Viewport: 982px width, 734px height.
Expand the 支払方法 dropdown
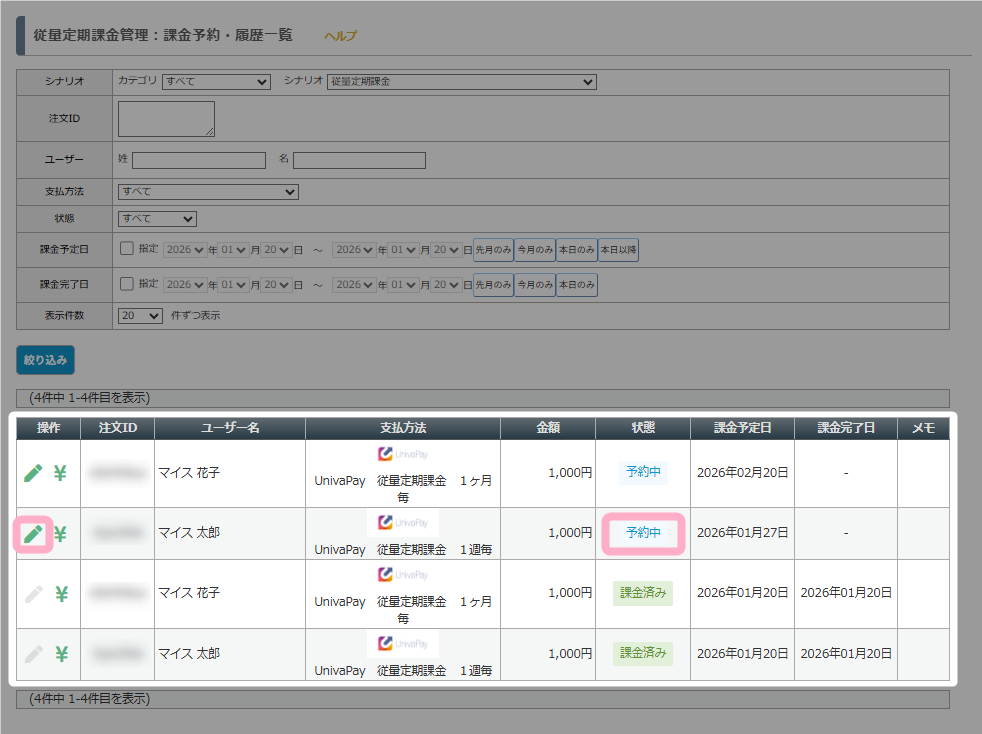tap(208, 192)
